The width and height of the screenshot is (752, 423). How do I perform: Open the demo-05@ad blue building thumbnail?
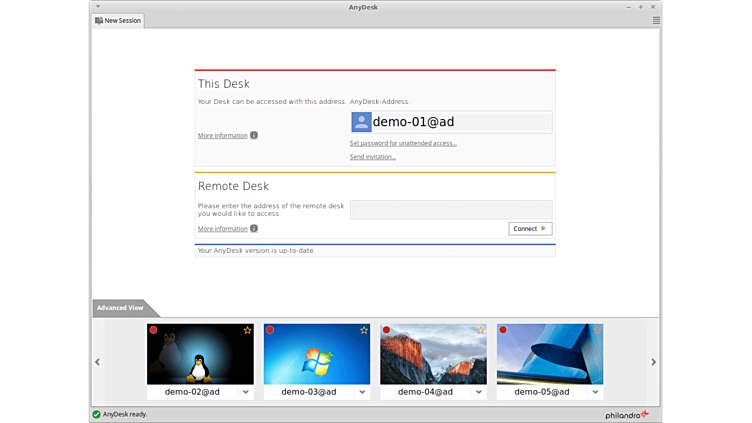[550, 354]
